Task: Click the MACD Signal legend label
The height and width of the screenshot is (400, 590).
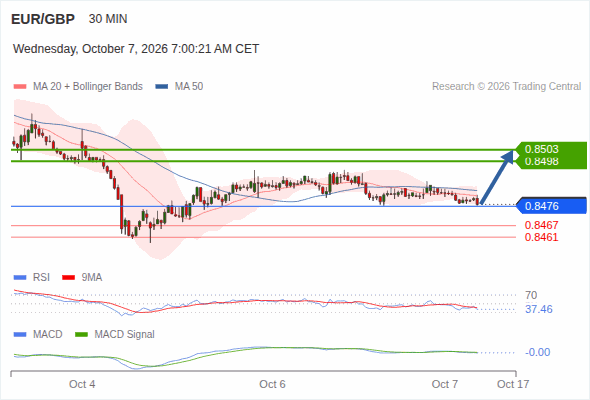Action: (125, 334)
